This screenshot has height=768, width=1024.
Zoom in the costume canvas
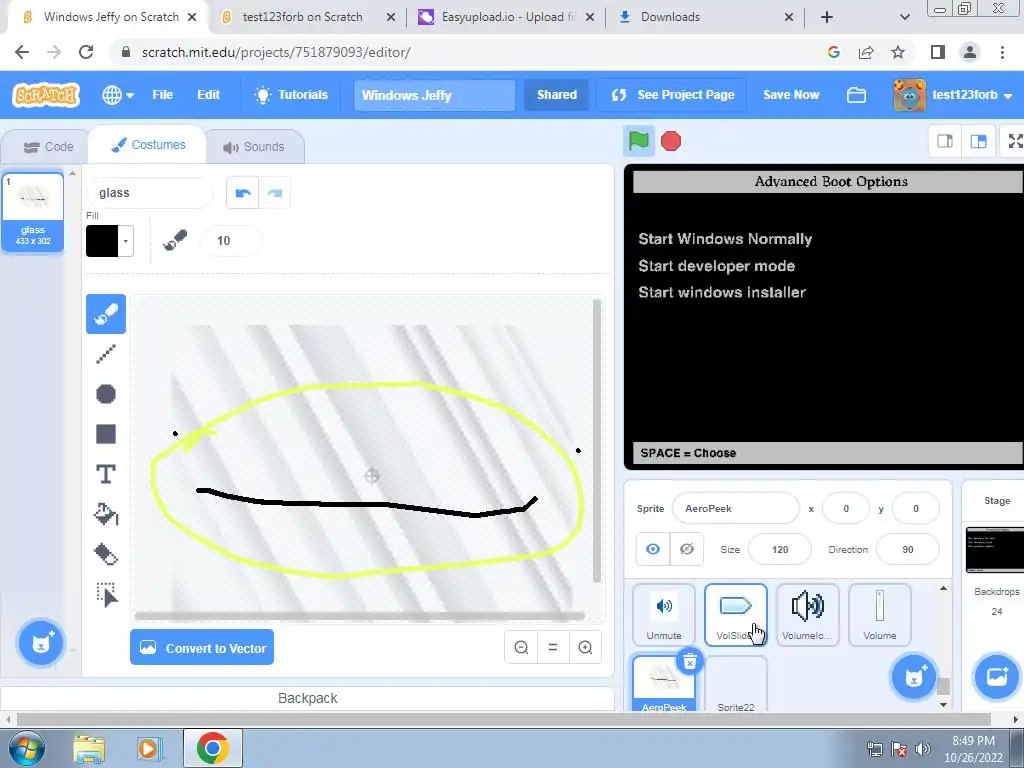point(585,647)
